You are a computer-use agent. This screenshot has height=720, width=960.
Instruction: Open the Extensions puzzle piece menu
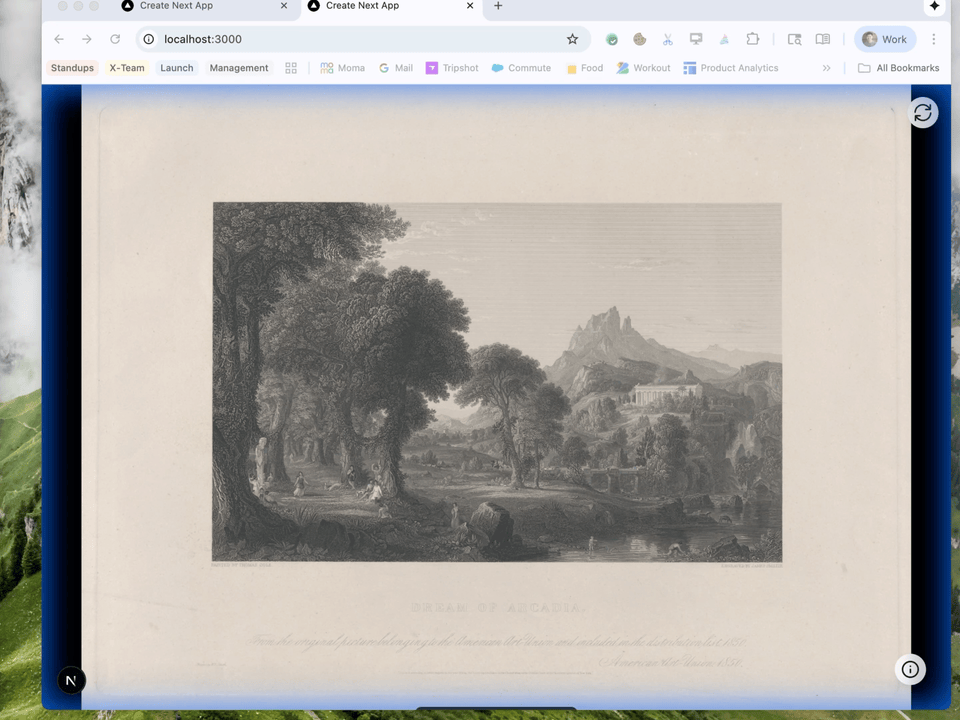coord(753,39)
